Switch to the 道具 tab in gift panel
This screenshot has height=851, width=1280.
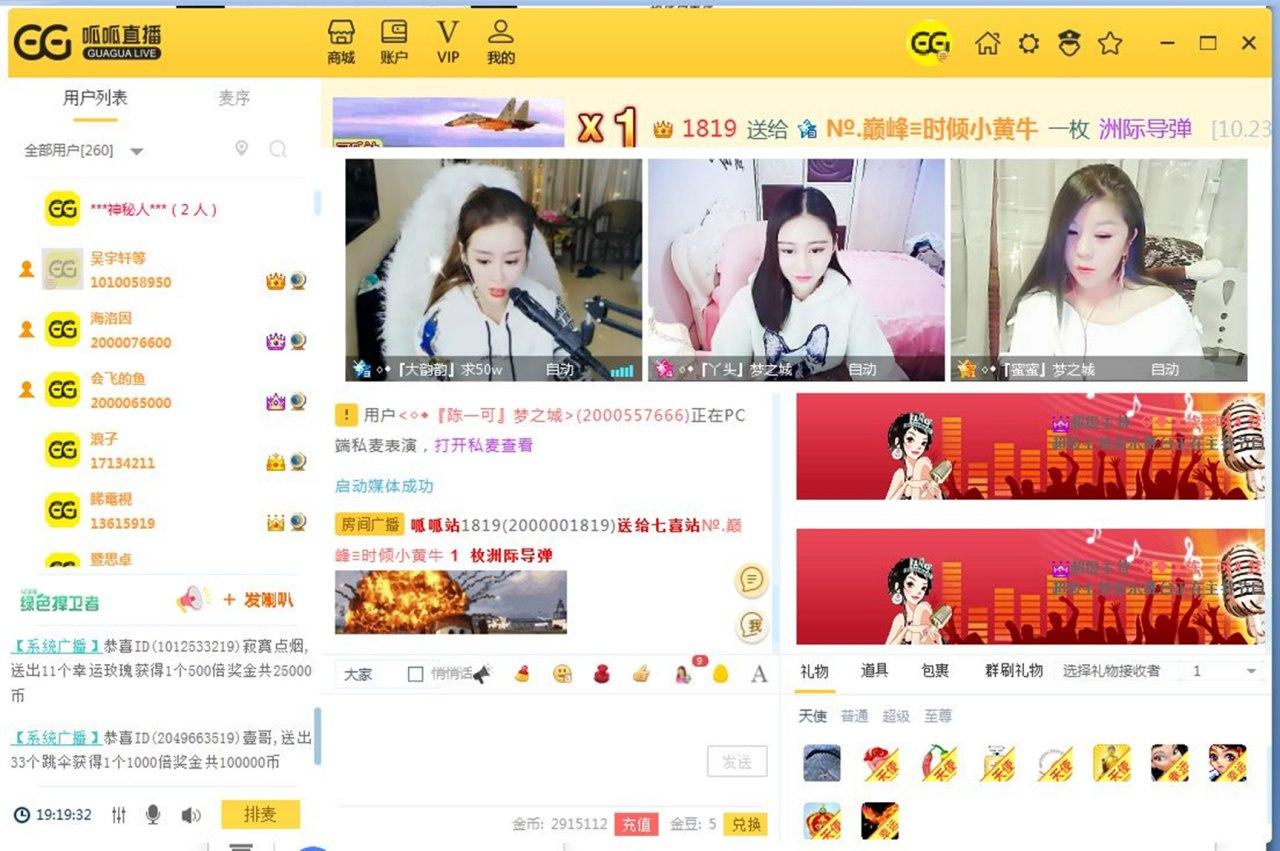873,671
